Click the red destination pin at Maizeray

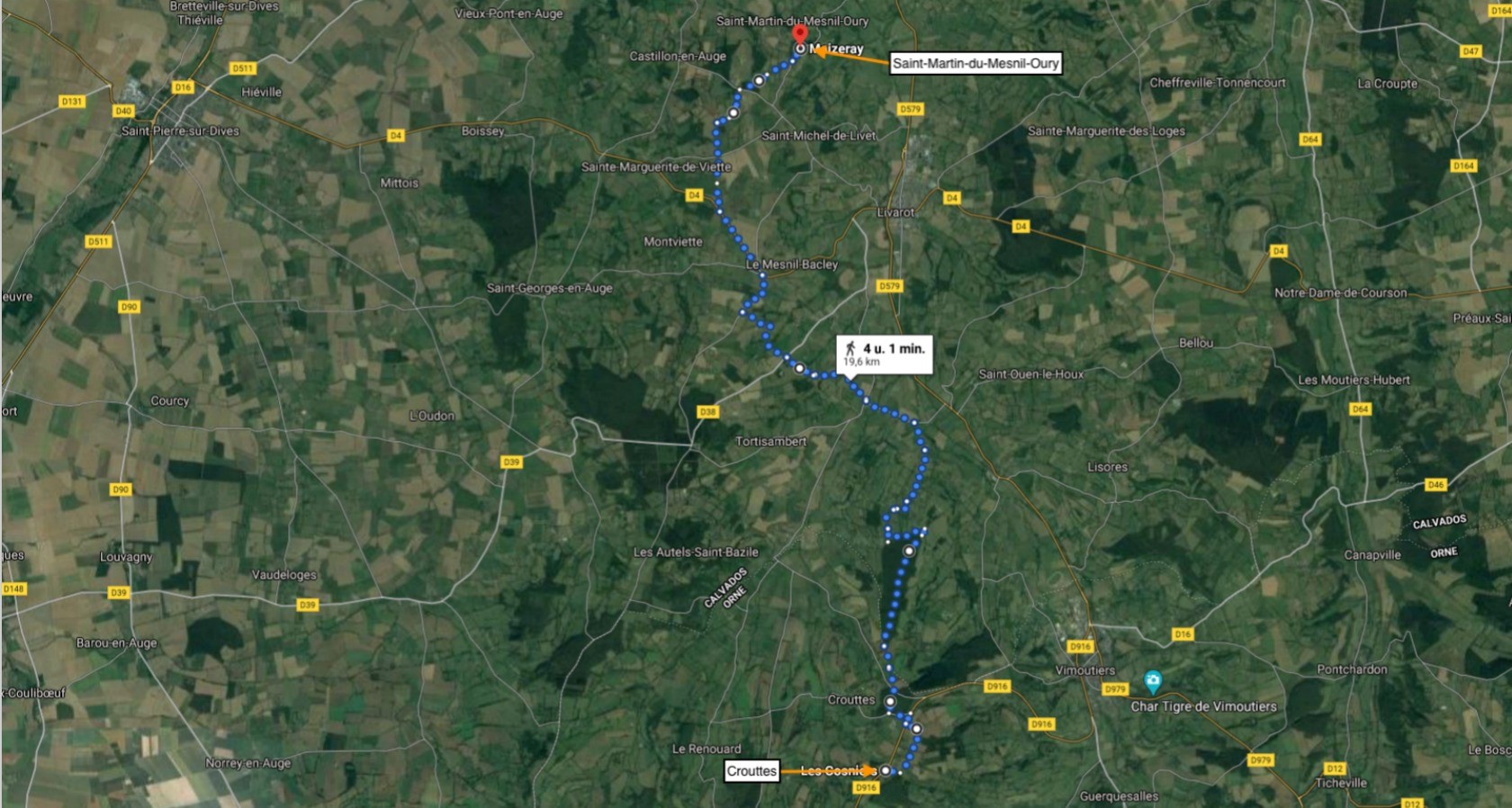click(799, 34)
